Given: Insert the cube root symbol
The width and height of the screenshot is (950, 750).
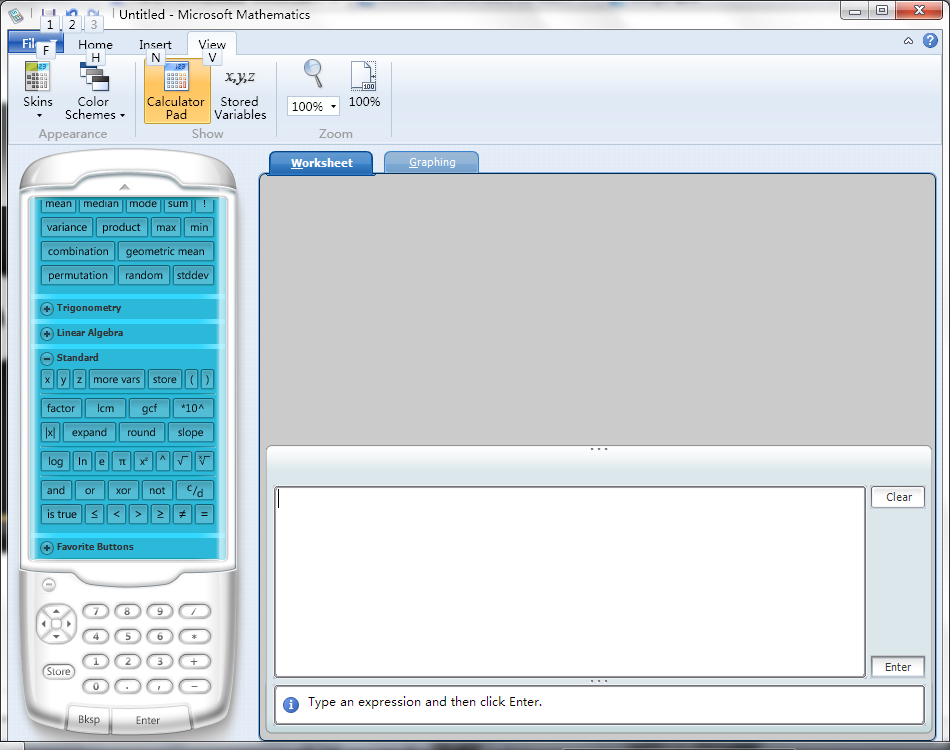Looking at the screenshot, I should [204, 462].
